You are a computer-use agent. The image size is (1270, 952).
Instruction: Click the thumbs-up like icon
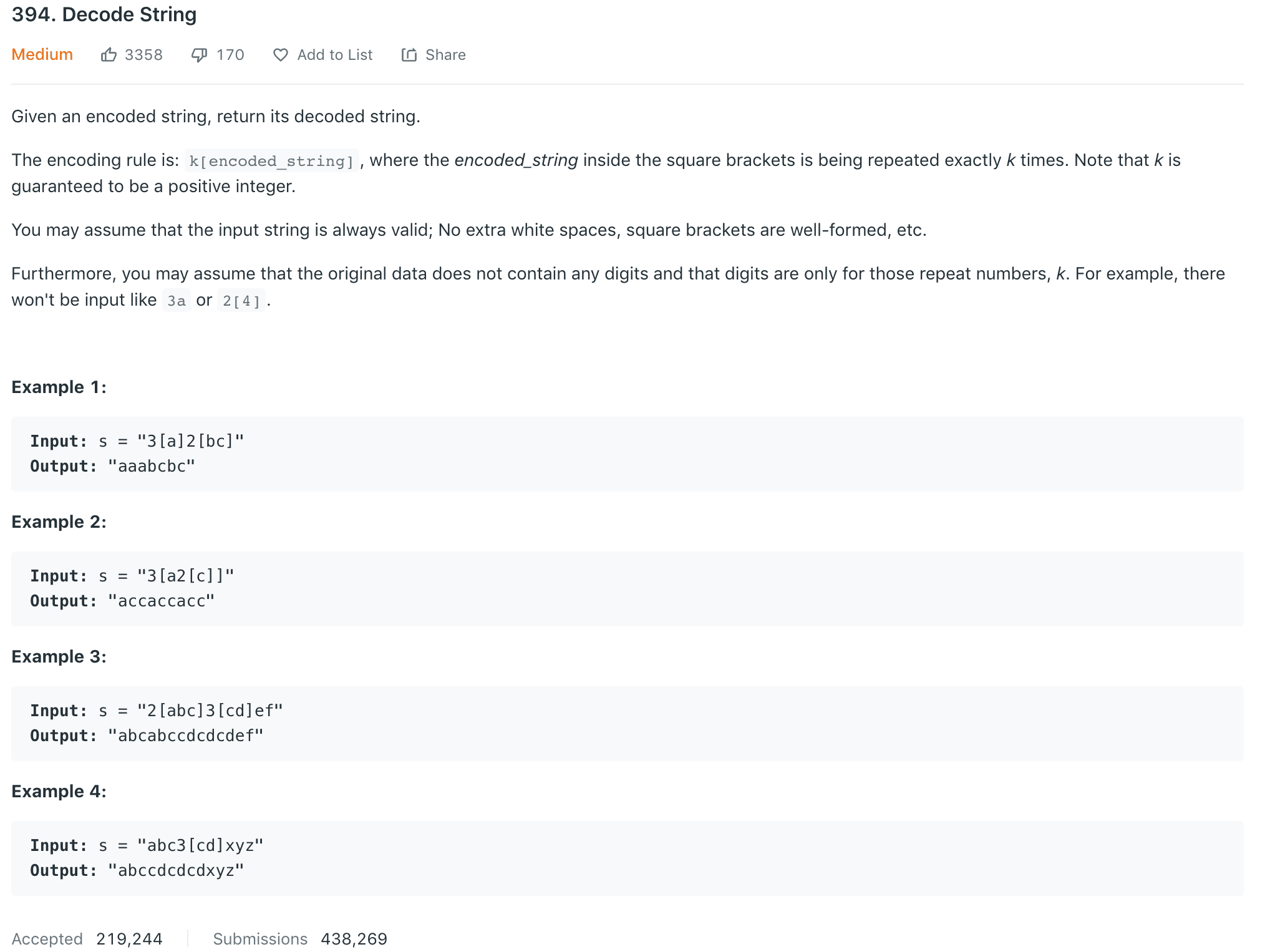(x=109, y=55)
